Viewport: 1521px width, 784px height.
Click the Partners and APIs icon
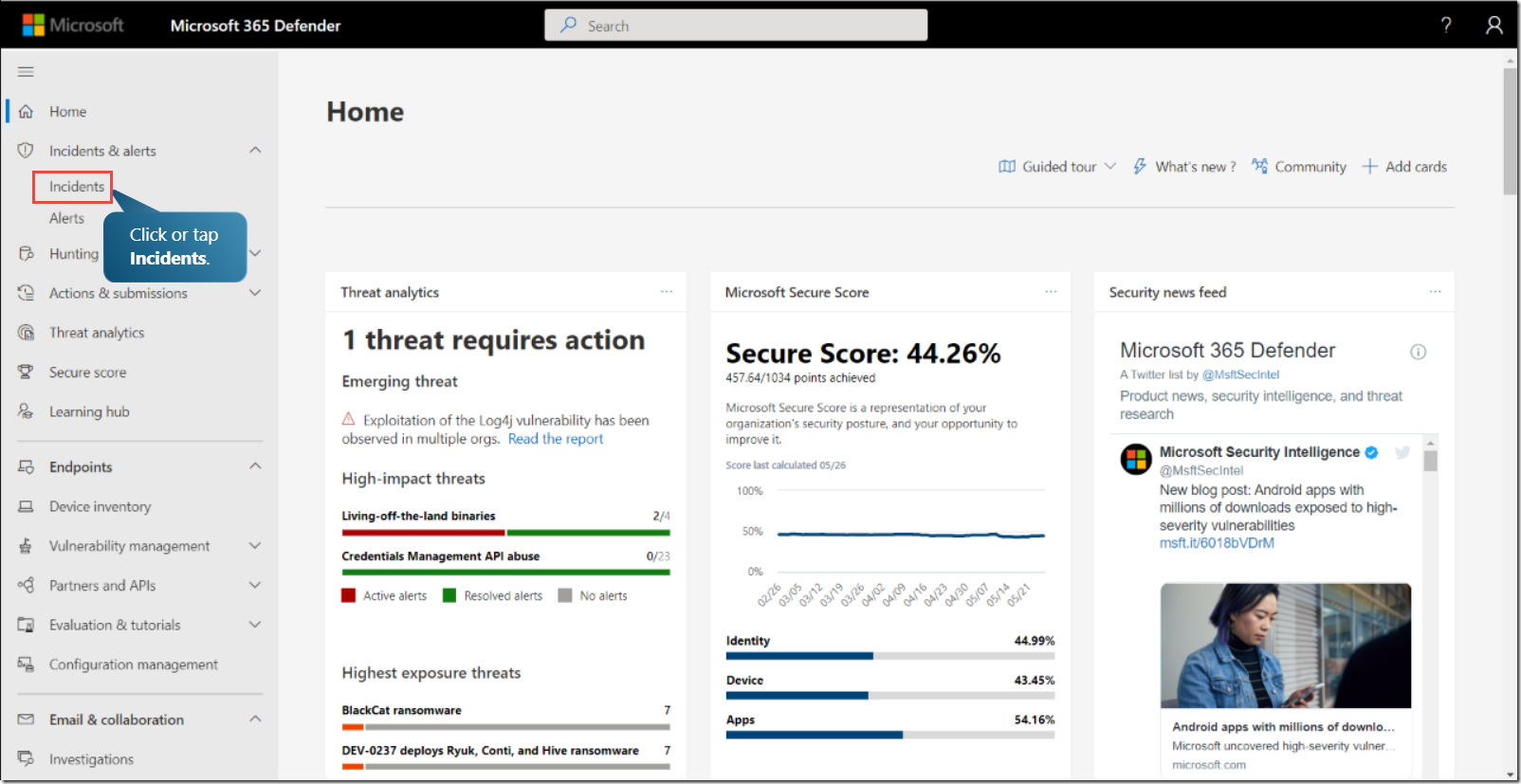(x=27, y=586)
